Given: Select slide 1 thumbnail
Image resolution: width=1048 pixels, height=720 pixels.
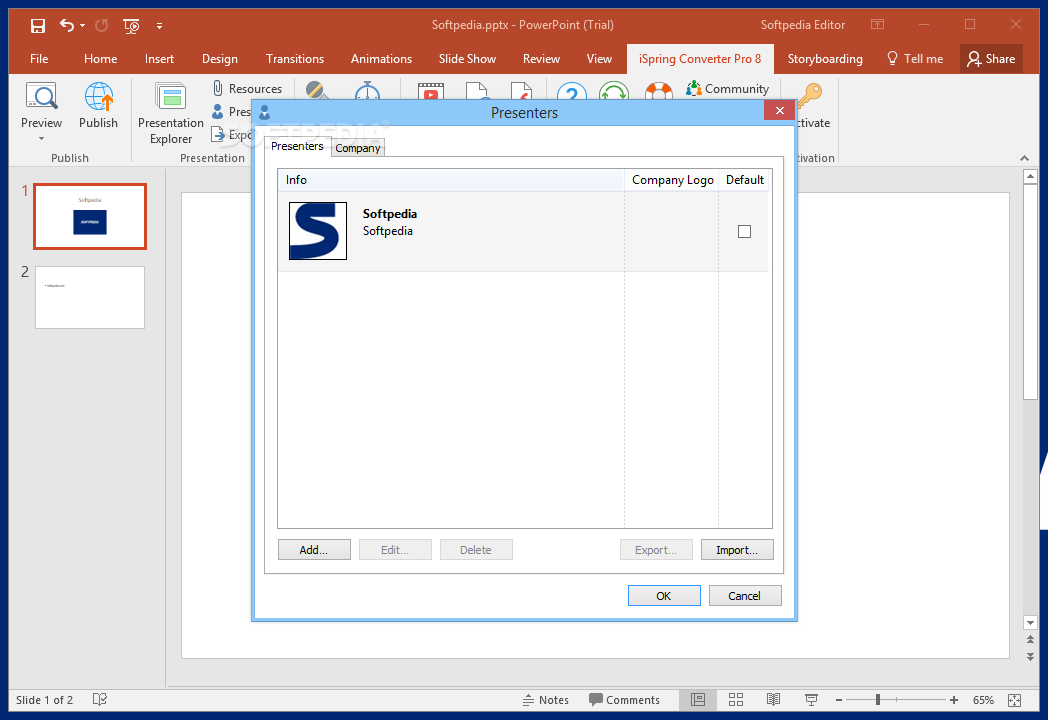Looking at the screenshot, I should 90,217.
